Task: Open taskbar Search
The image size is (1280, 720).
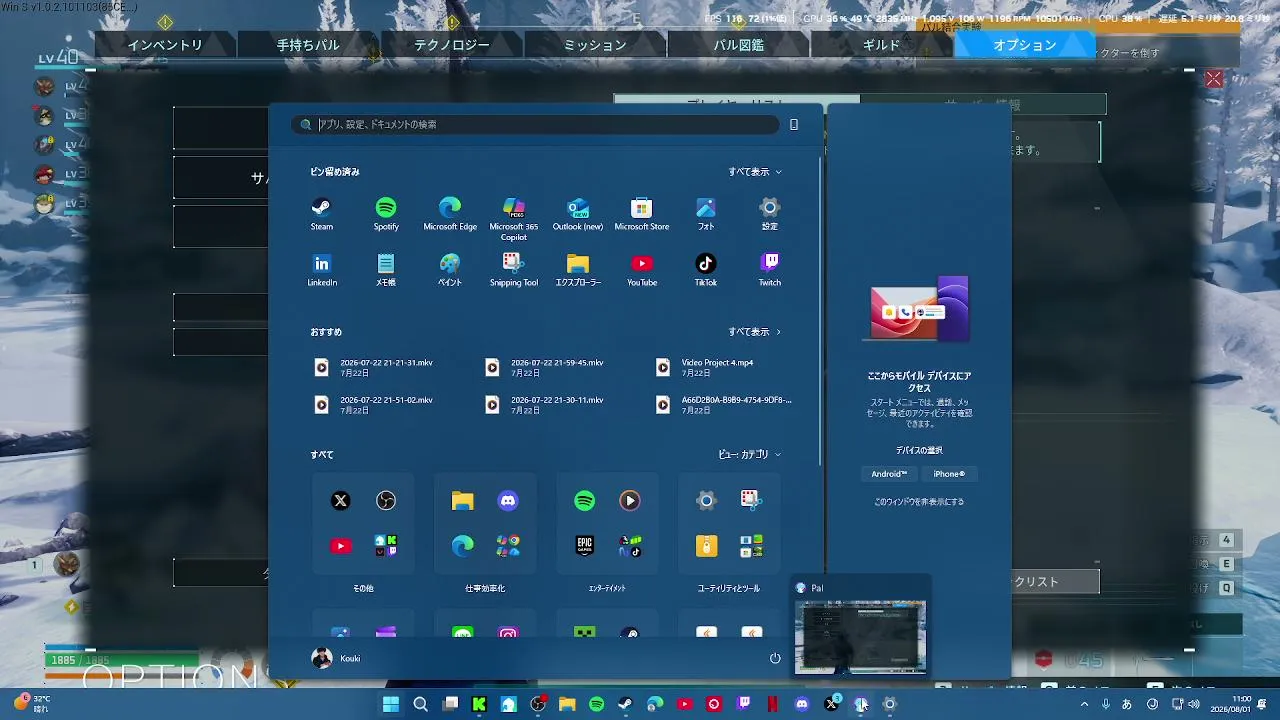Action: pyautogui.click(x=421, y=704)
